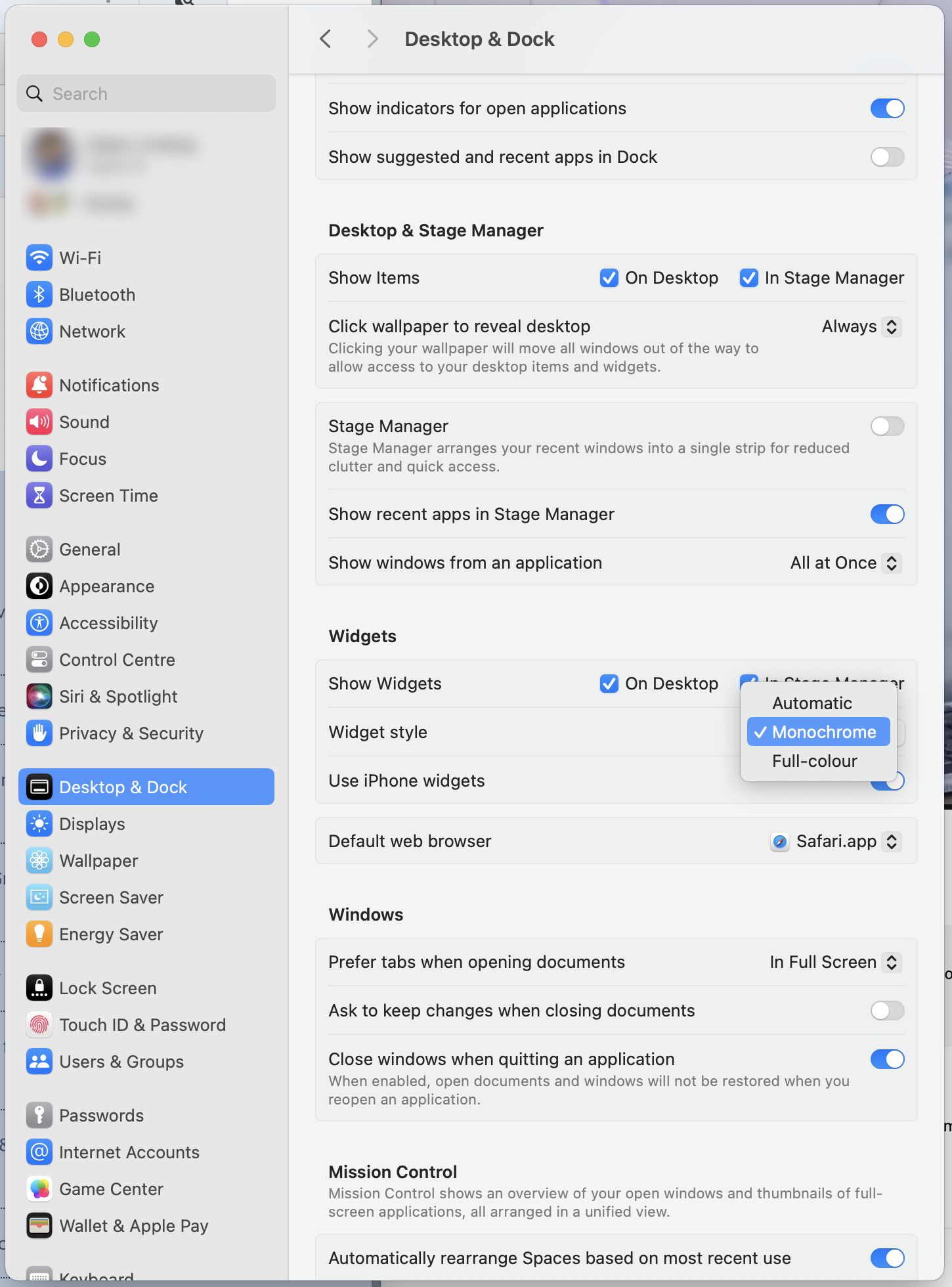
Task: Open the Users & Groups icon
Action: pos(39,1061)
